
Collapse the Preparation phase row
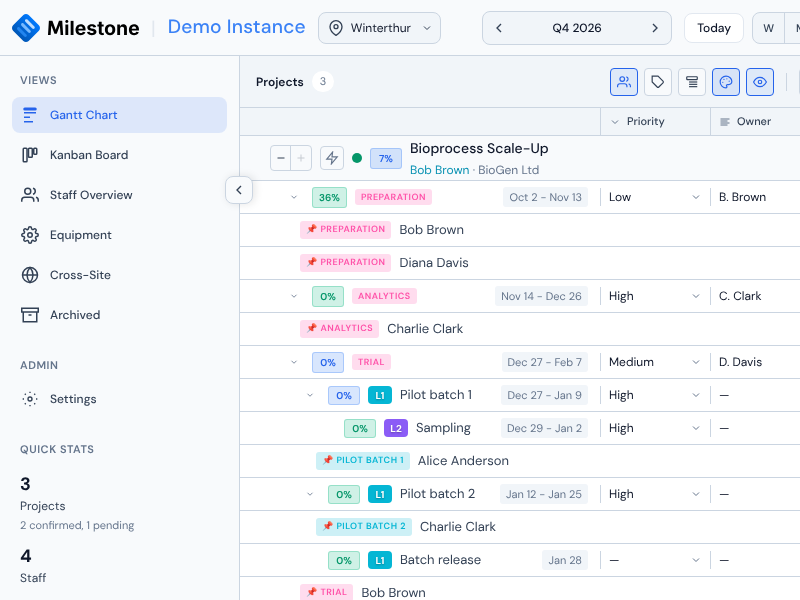pos(294,197)
